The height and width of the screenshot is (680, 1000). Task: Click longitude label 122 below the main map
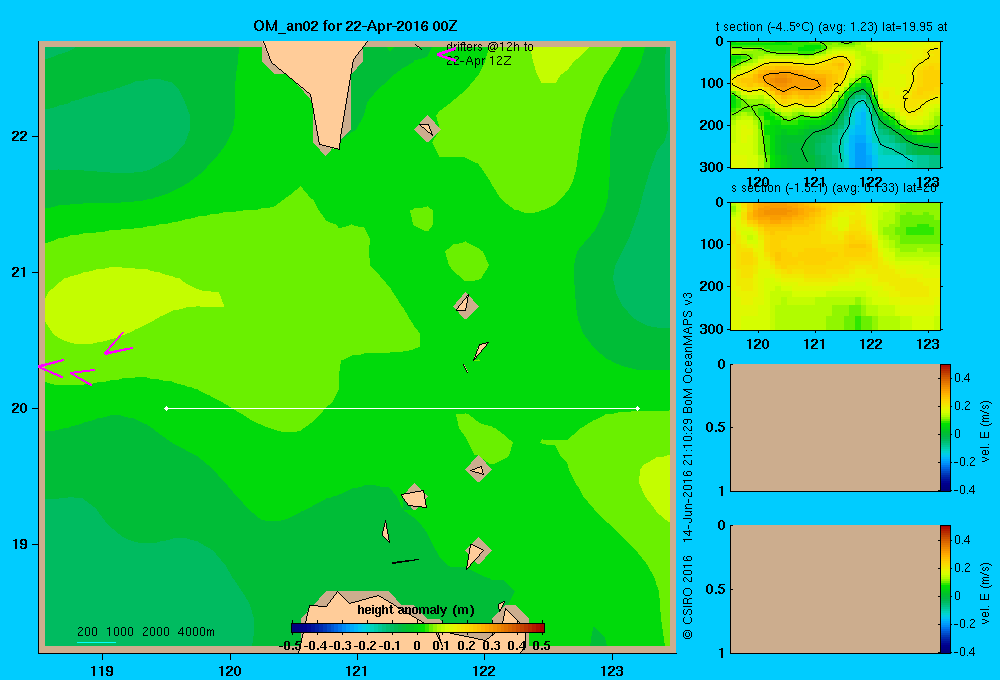click(x=484, y=670)
